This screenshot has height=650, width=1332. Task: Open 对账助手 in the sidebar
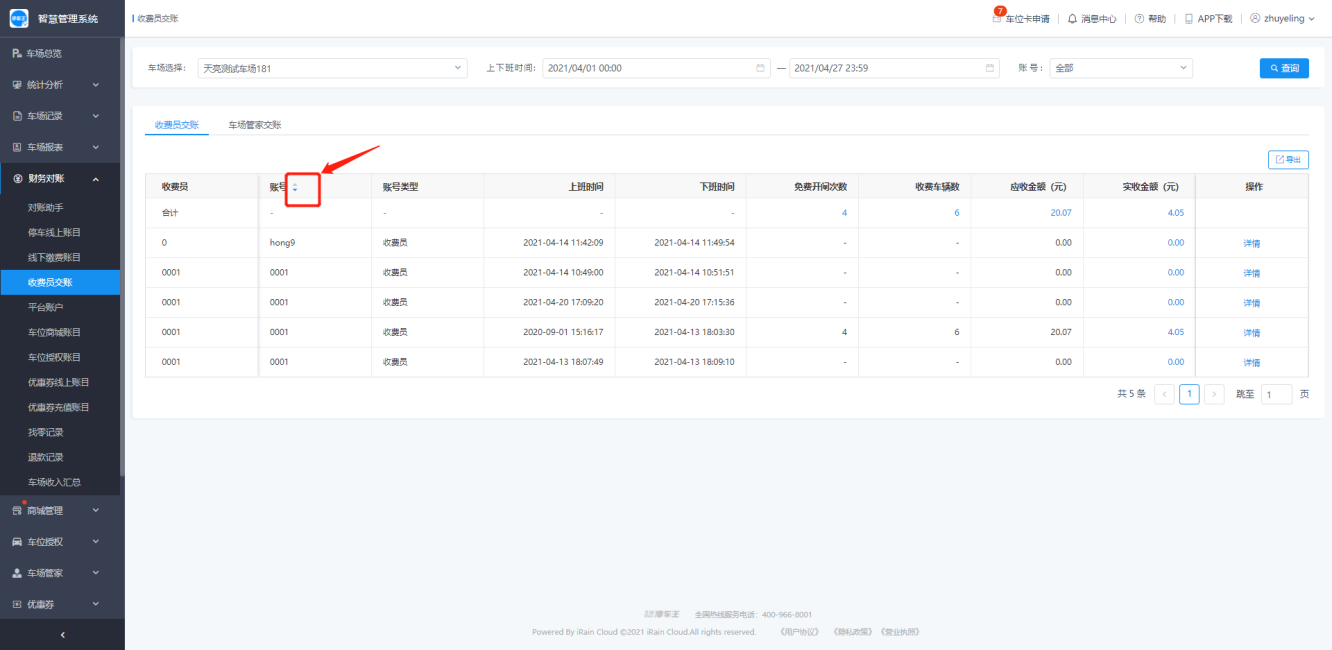pos(45,207)
